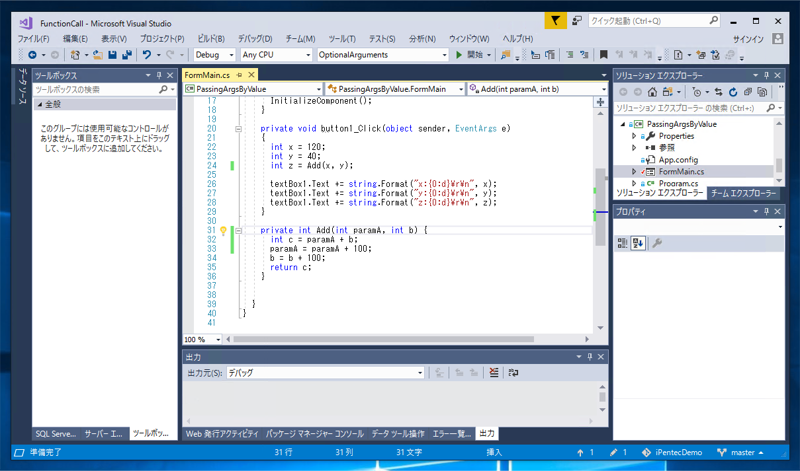
Task: Open the ビルド(B) menu
Action: point(211,39)
